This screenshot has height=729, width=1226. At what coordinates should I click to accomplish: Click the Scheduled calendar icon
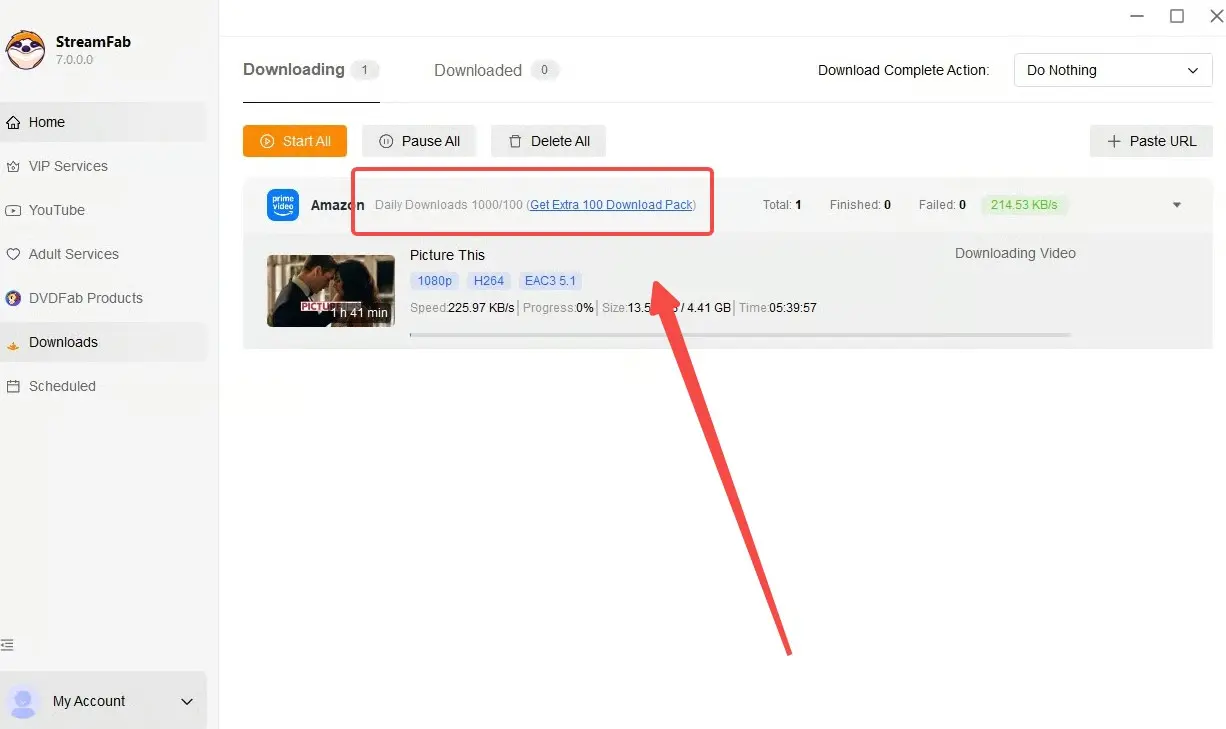pos(13,386)
